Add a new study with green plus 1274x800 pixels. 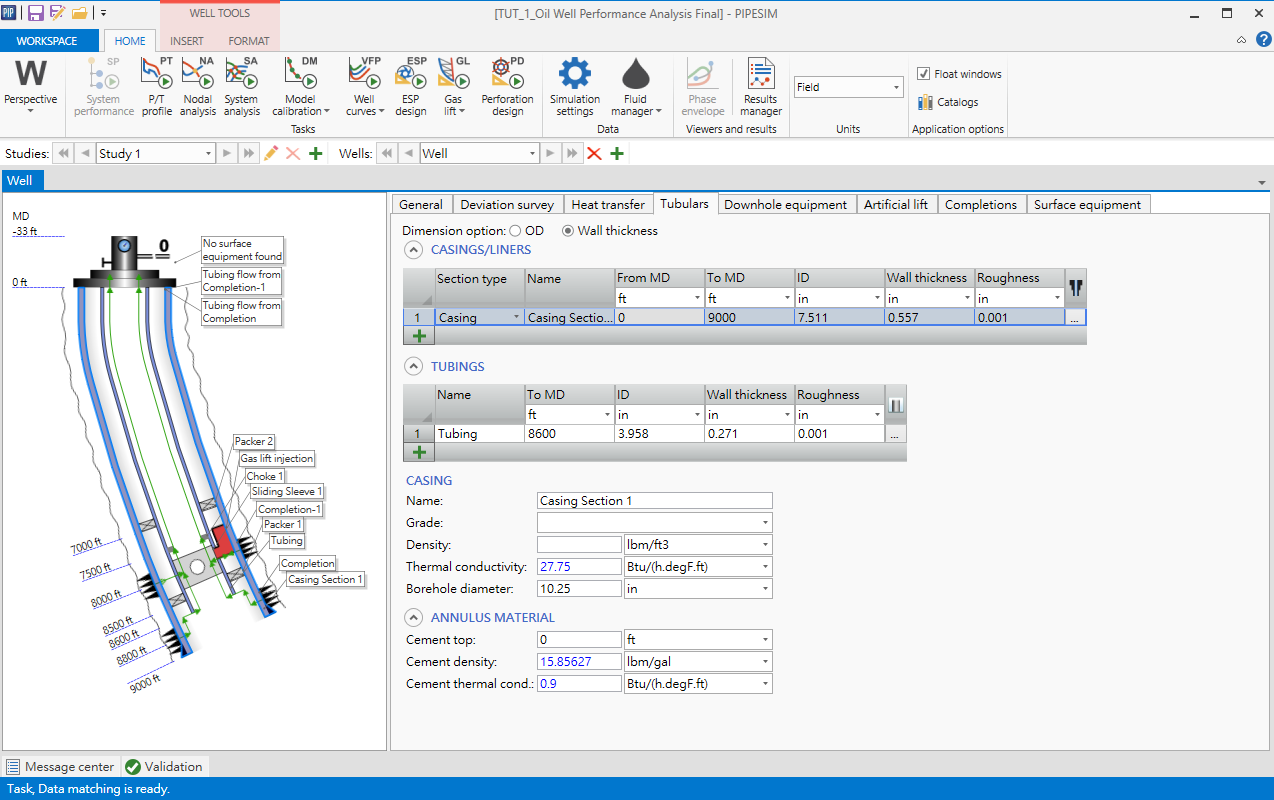315,153
